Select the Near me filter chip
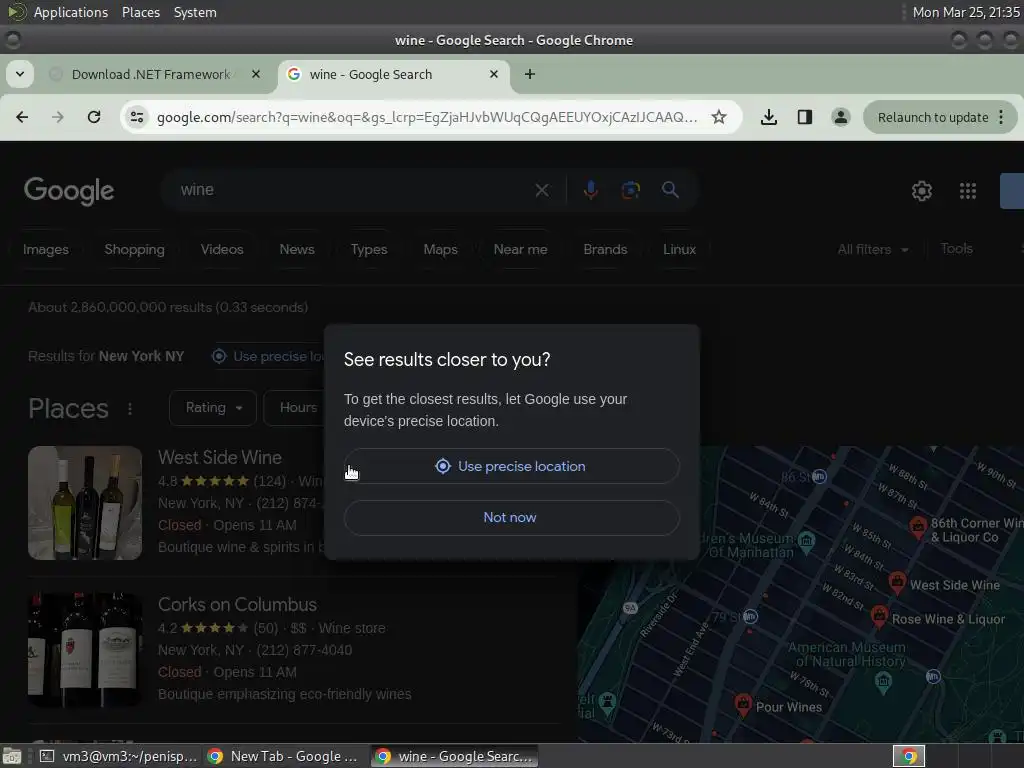The width and height of the screenshot is (1024, 768). click(x=520, y=249)
